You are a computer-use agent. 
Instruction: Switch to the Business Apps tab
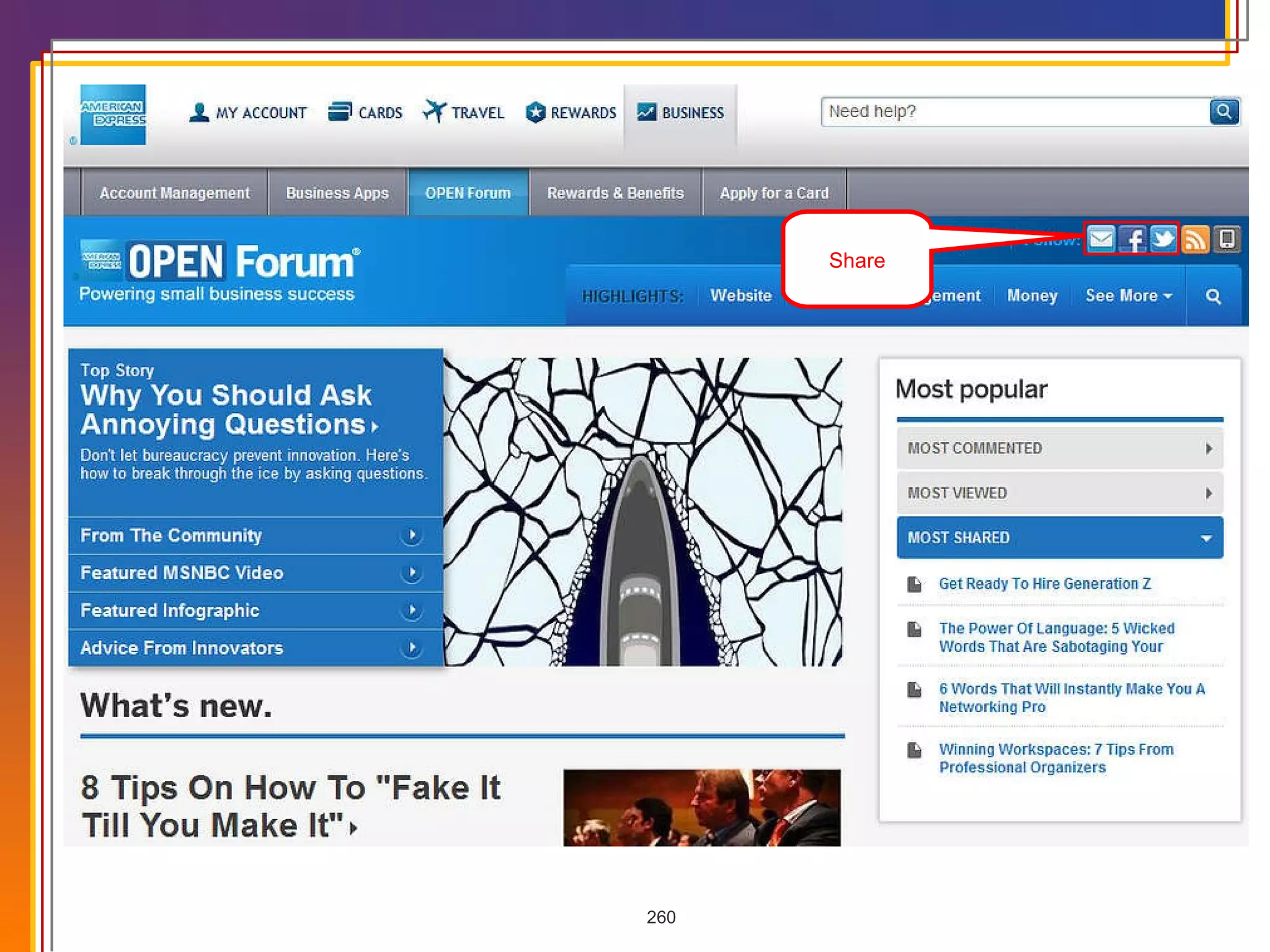pos(337,193)
